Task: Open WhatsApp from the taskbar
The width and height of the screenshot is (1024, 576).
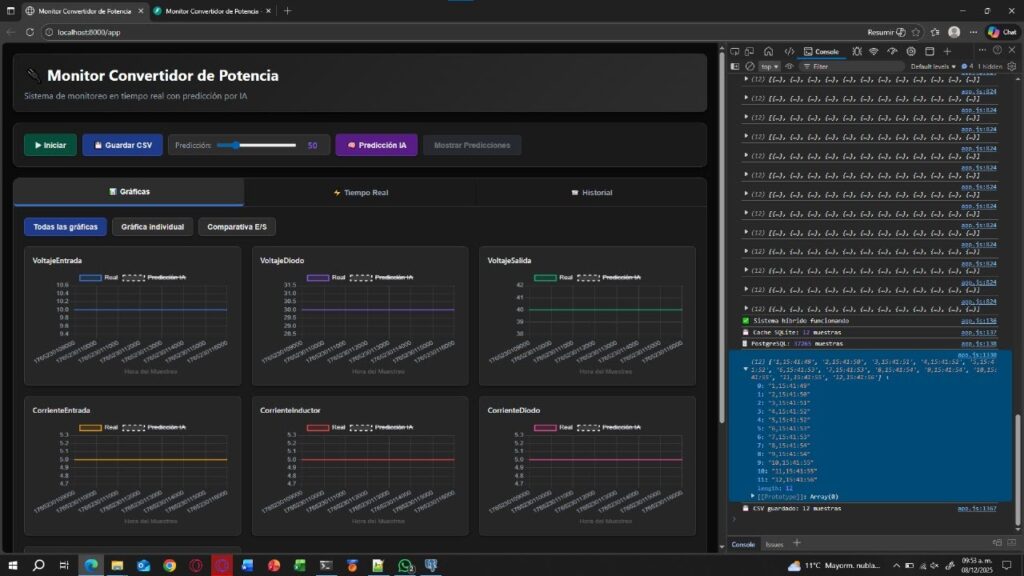Action: [405, 565]
